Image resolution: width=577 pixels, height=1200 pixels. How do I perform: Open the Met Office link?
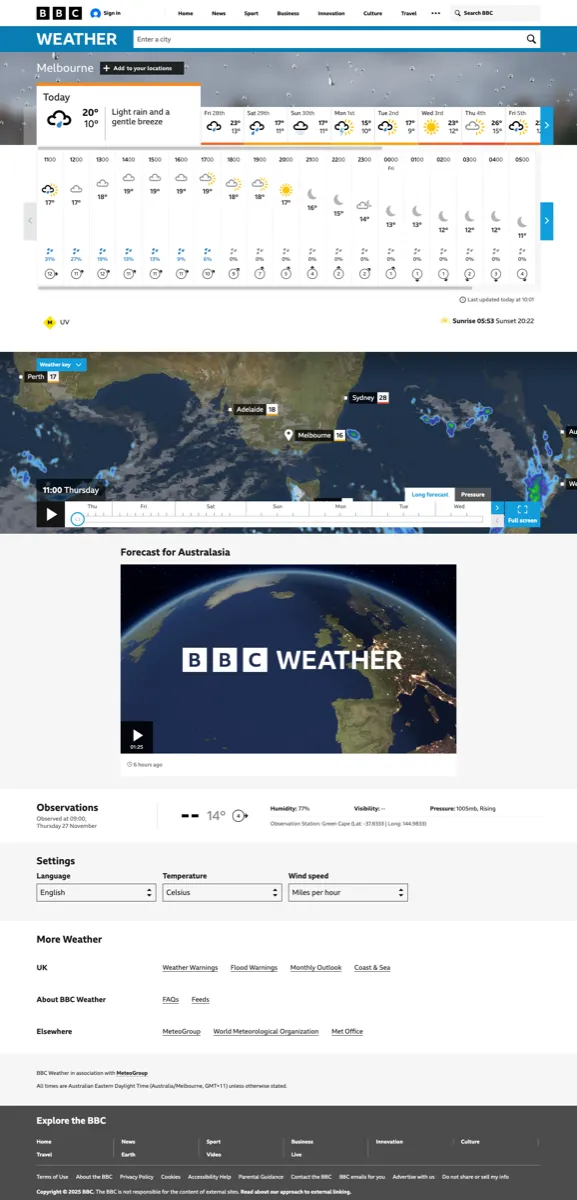[347, 1031]
